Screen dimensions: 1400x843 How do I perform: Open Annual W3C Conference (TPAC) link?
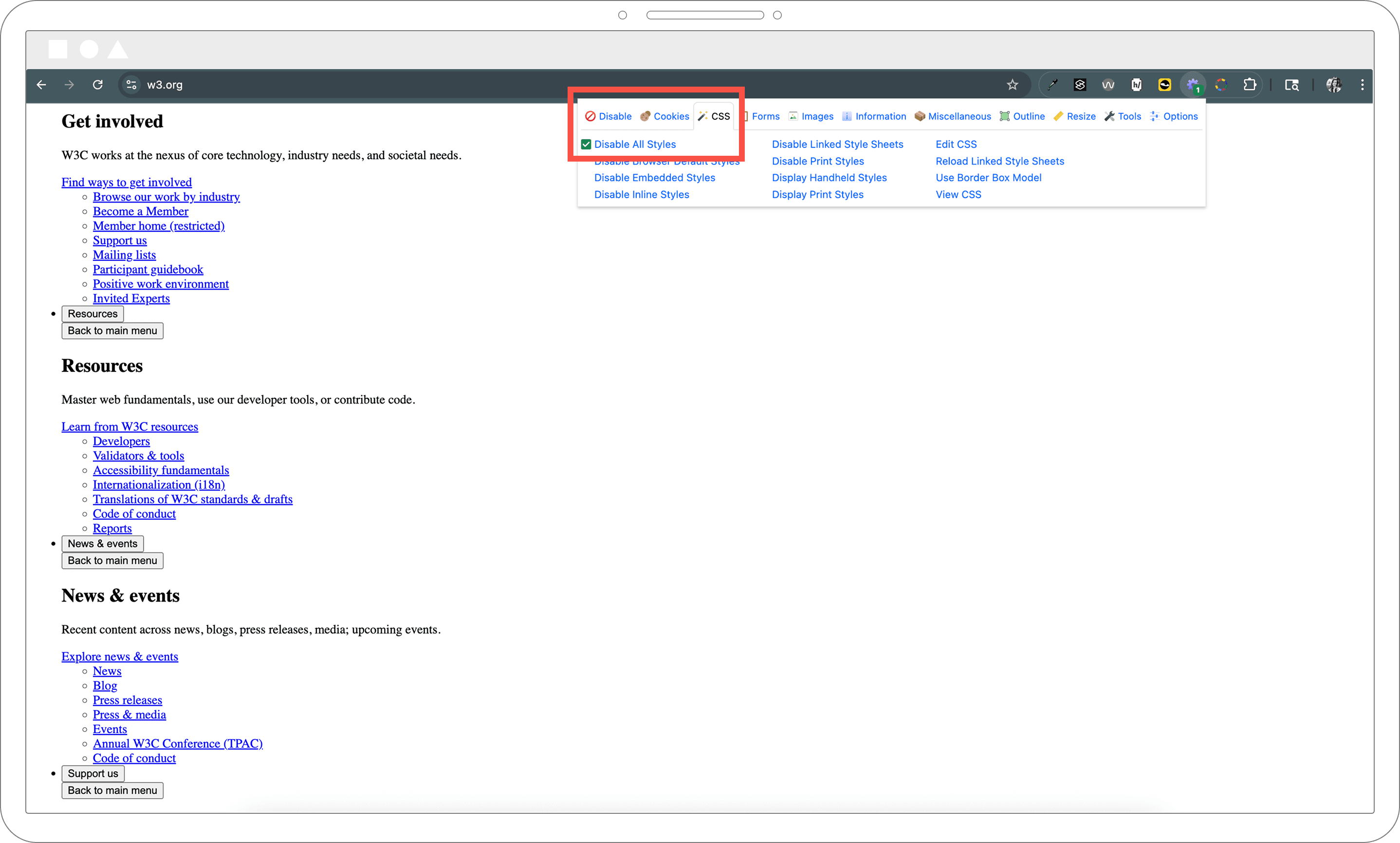(178, 744)
